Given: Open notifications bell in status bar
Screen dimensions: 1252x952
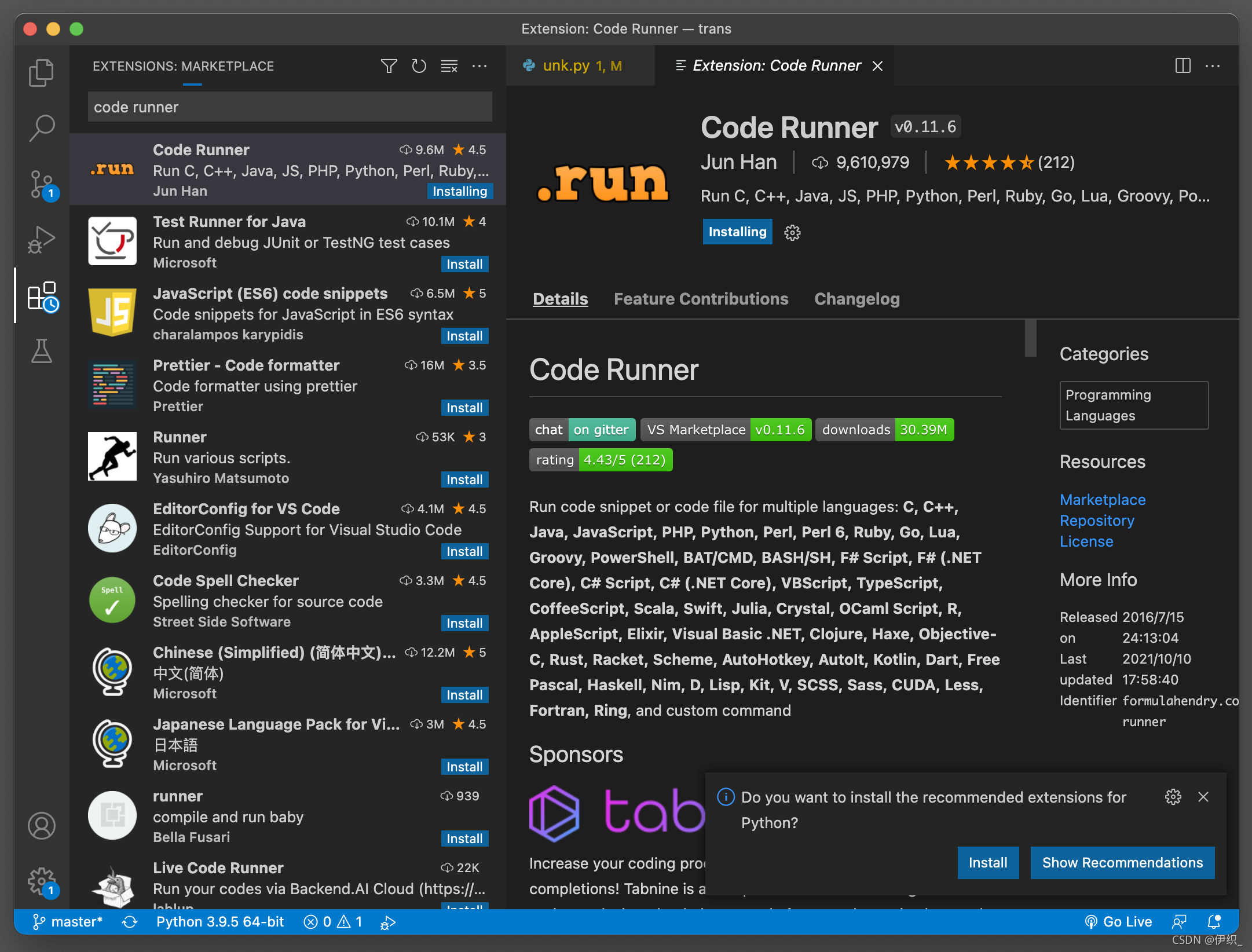Looking at the screenshot, I should pyautogui.click(x=1214, y=921).
